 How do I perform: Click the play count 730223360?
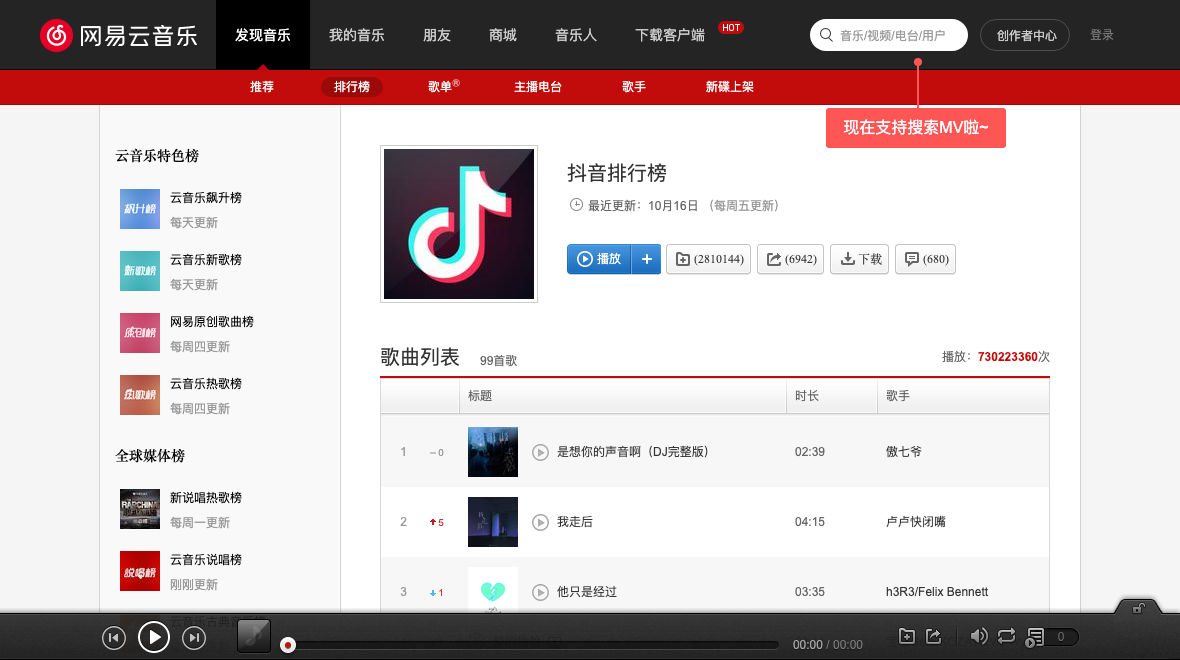click(1008, 357)
